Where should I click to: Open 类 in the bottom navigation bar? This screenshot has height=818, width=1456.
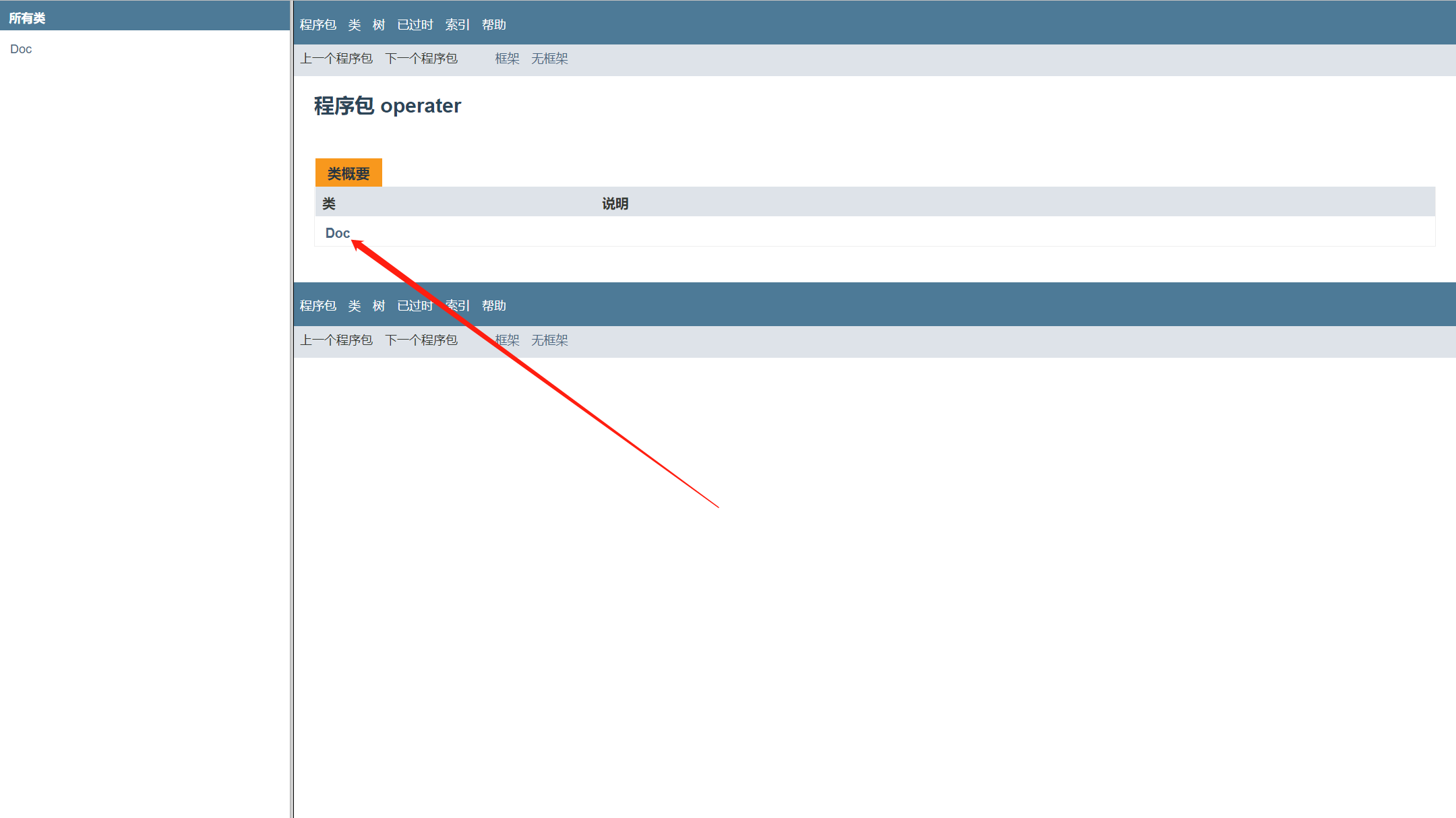(355, 306)
